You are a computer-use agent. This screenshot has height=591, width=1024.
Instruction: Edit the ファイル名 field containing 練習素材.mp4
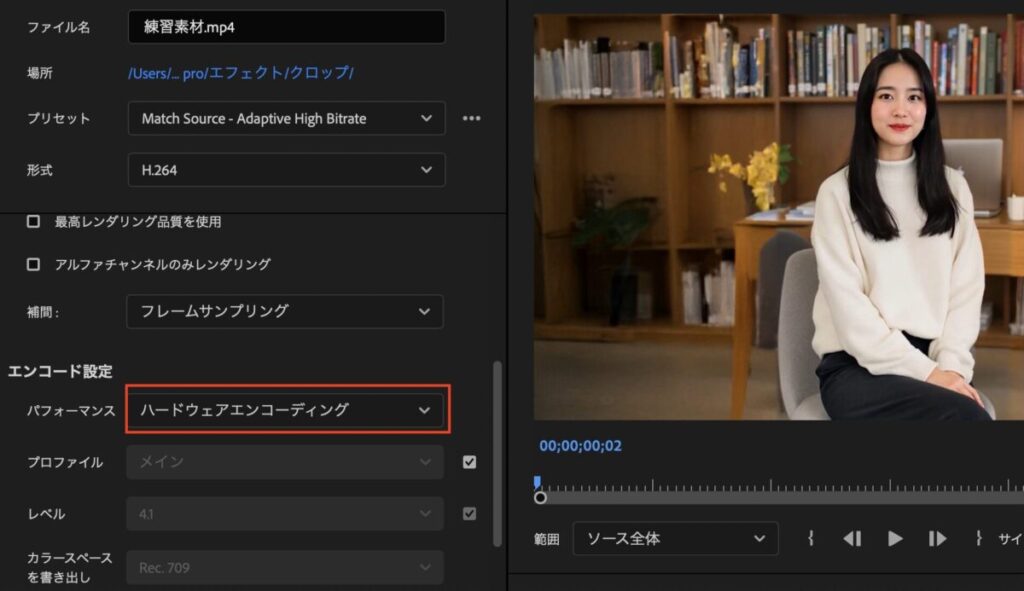pos(286,27)
